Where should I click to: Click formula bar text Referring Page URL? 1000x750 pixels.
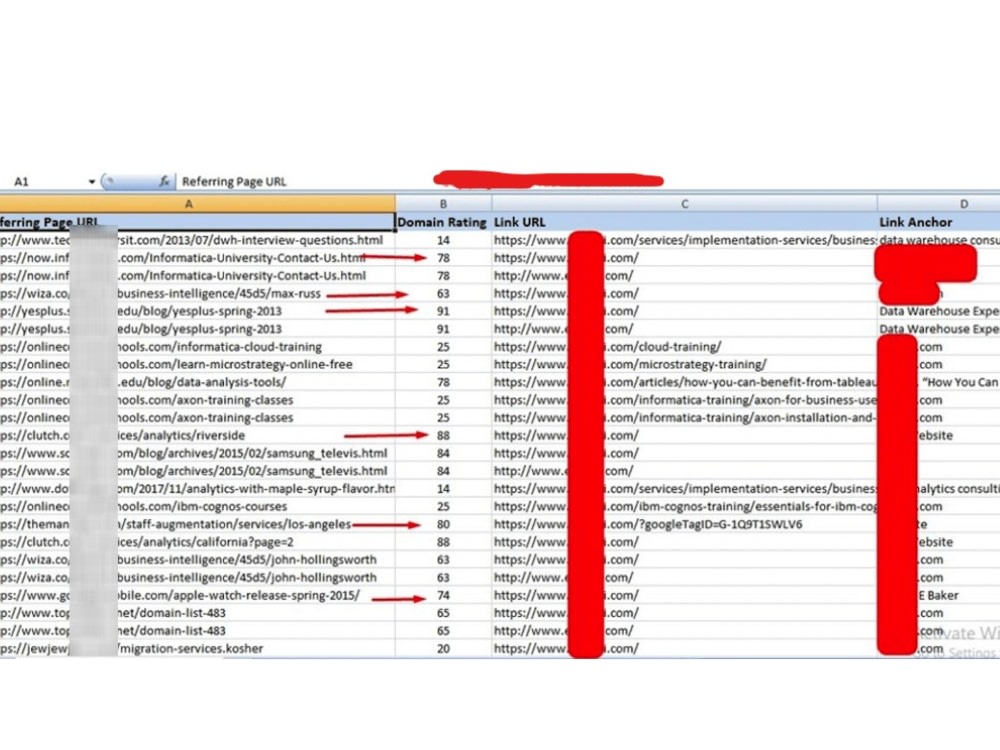point(234,182)
